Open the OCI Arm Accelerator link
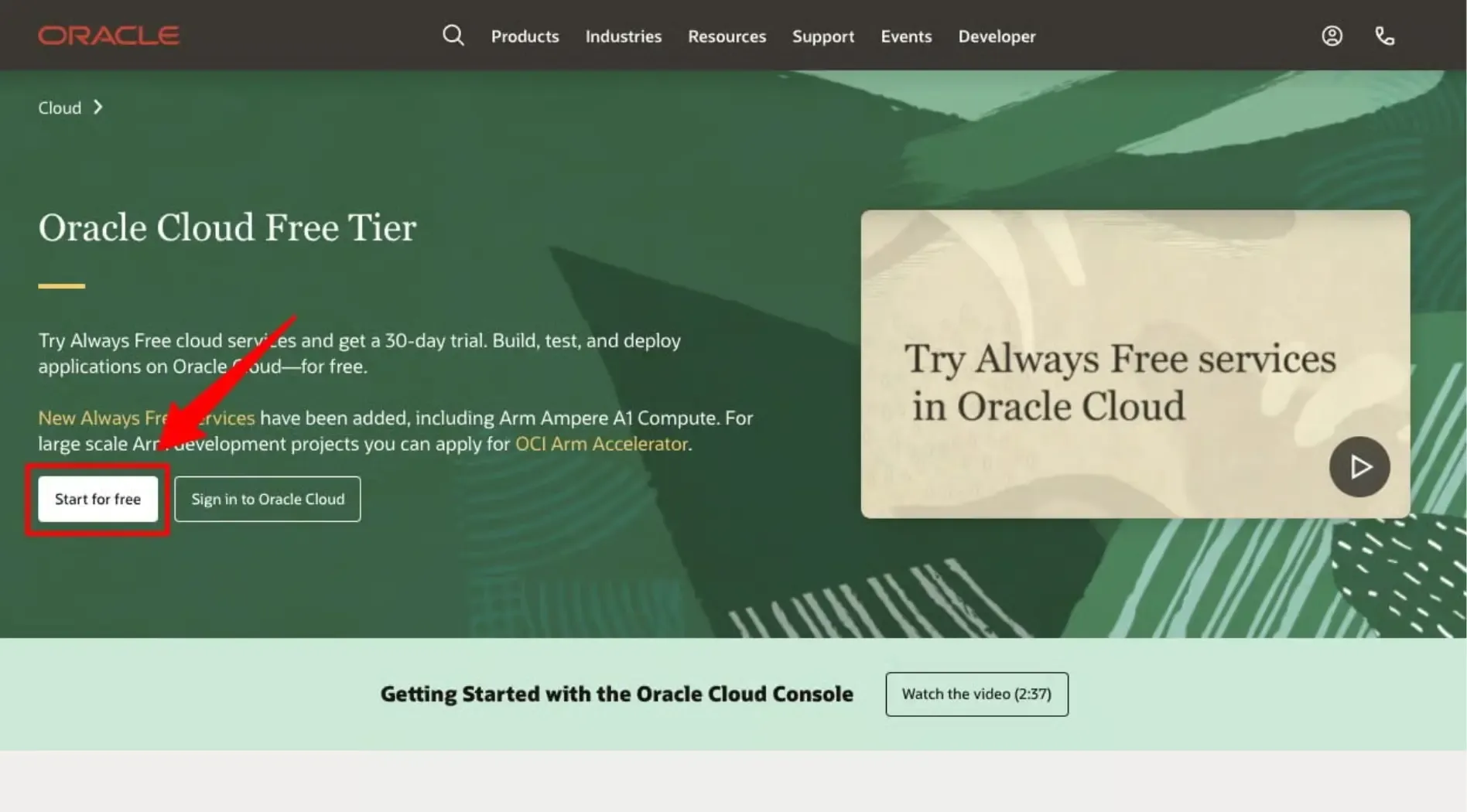This screenshot has width=1467, height=812. (x=601, y=443)
